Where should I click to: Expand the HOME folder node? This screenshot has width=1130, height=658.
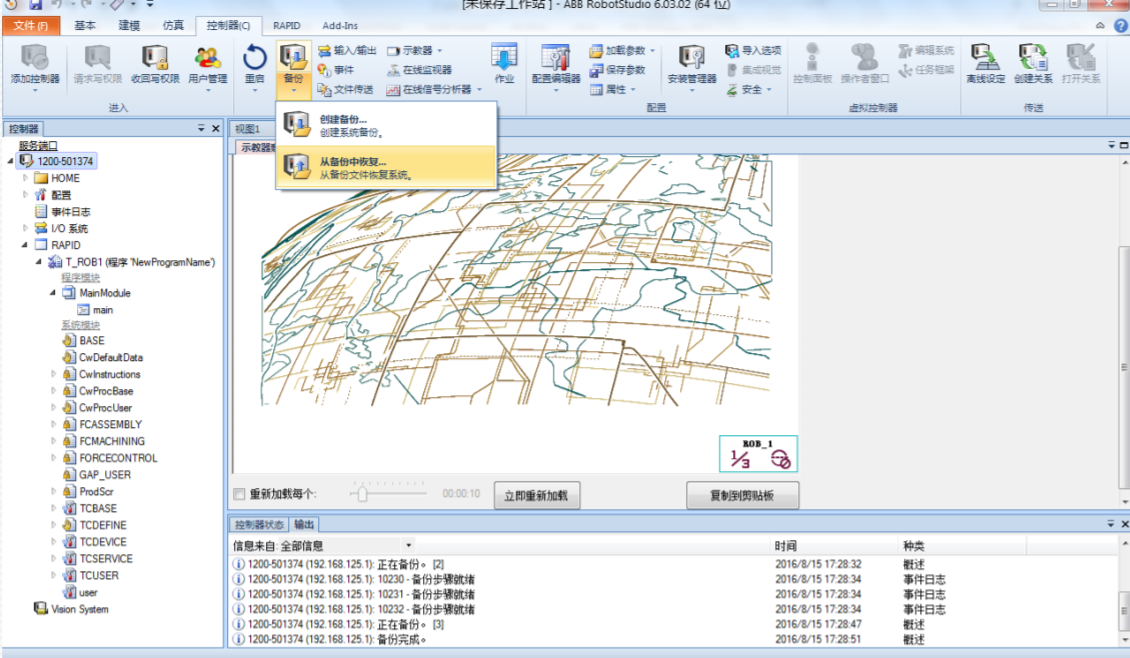pos(25,177)
